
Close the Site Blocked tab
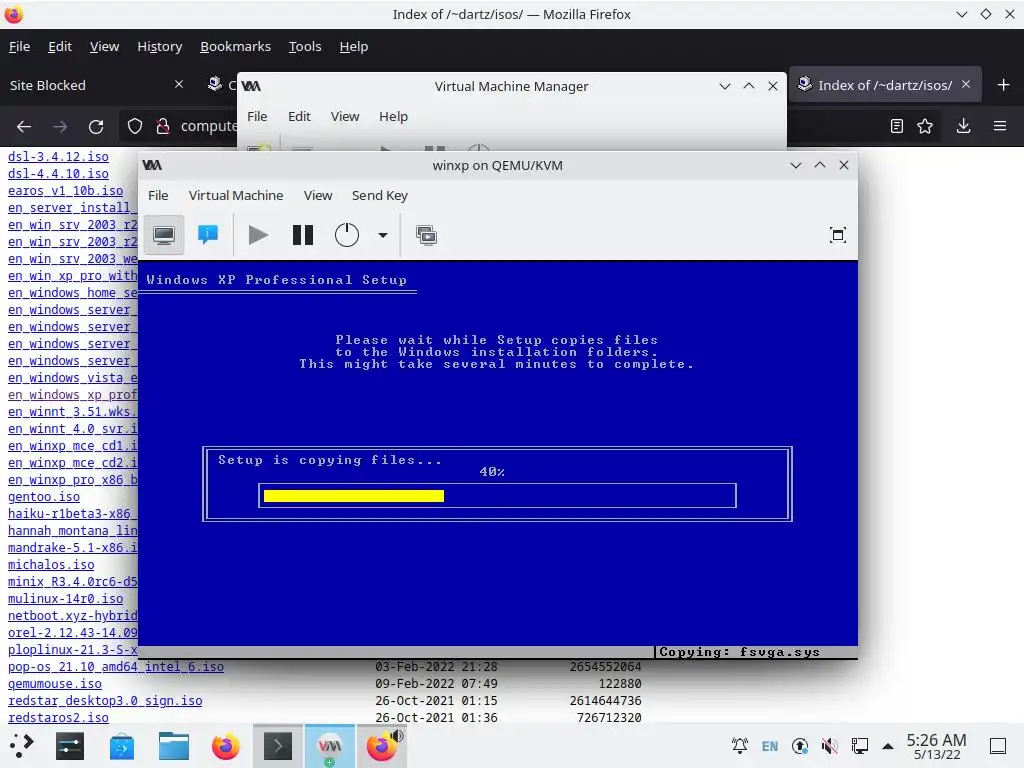click(x=179, y=84)
